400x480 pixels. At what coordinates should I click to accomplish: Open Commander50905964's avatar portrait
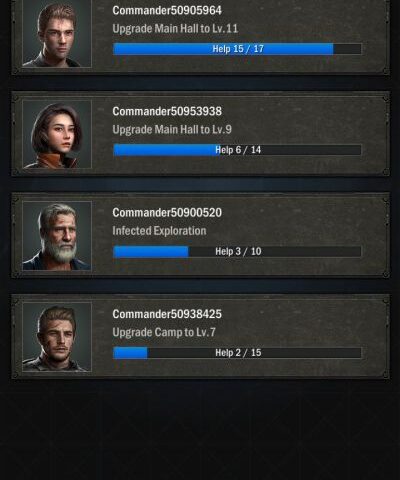pos(57,33)
